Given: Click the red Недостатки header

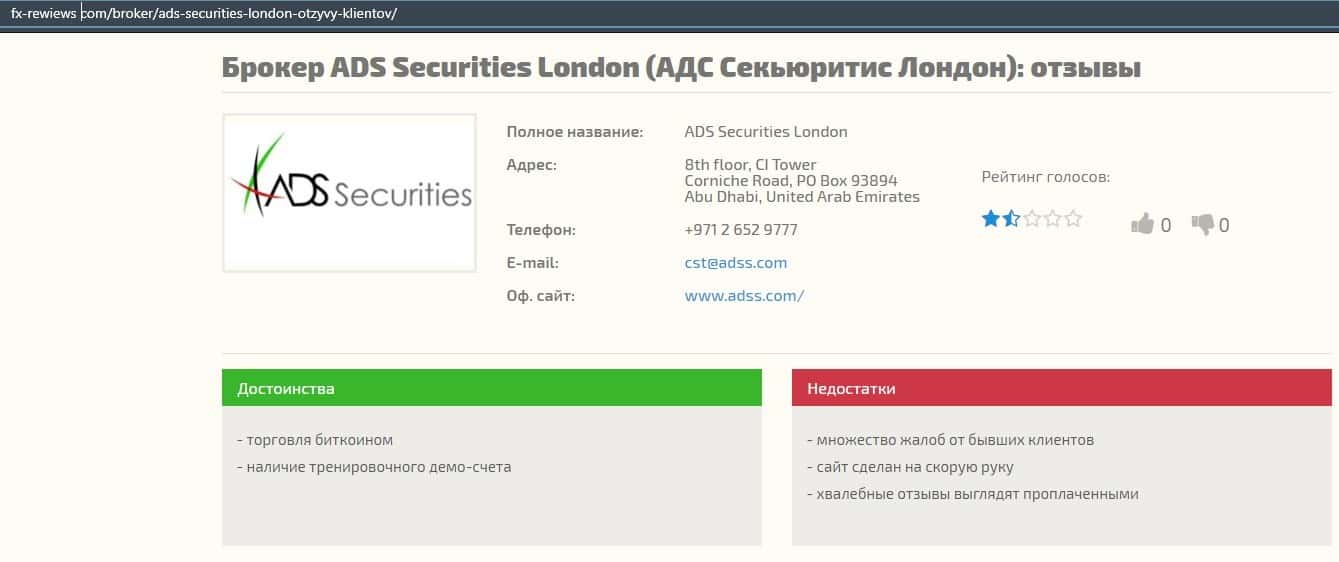Looking at the screenshot, I should click(1061, 388).
